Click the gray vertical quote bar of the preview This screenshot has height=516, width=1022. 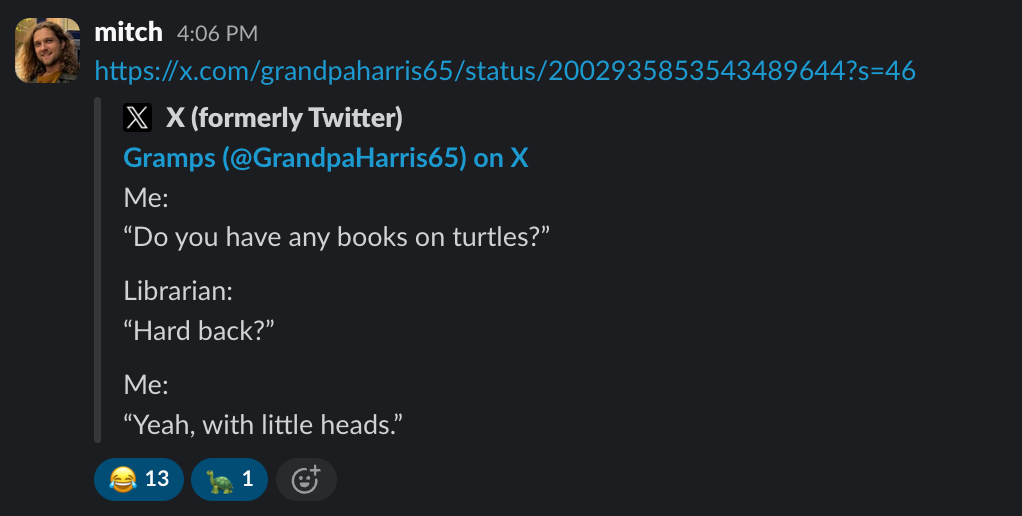[98, 270]
